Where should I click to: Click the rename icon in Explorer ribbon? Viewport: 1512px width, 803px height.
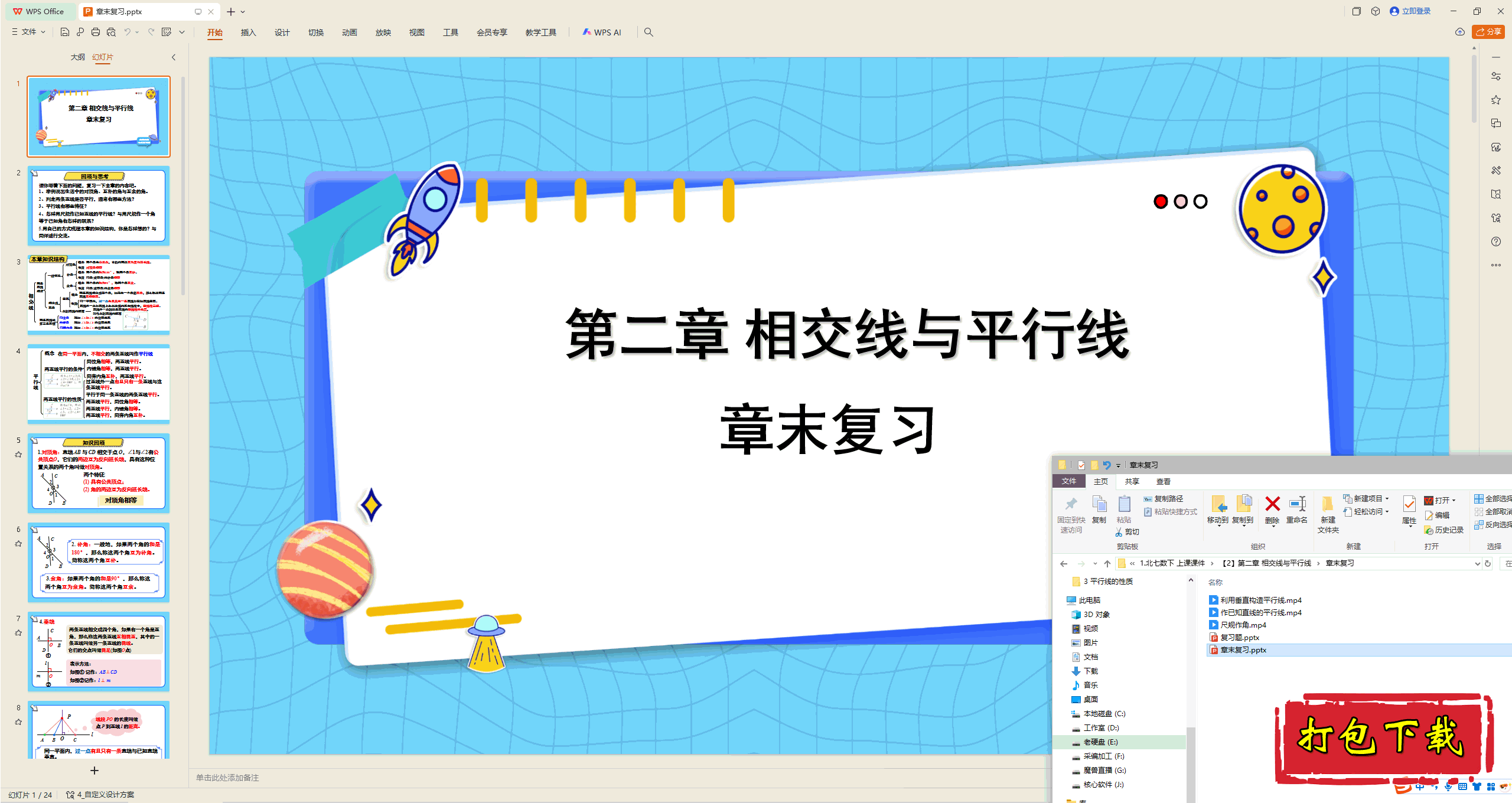(1298, 504)
